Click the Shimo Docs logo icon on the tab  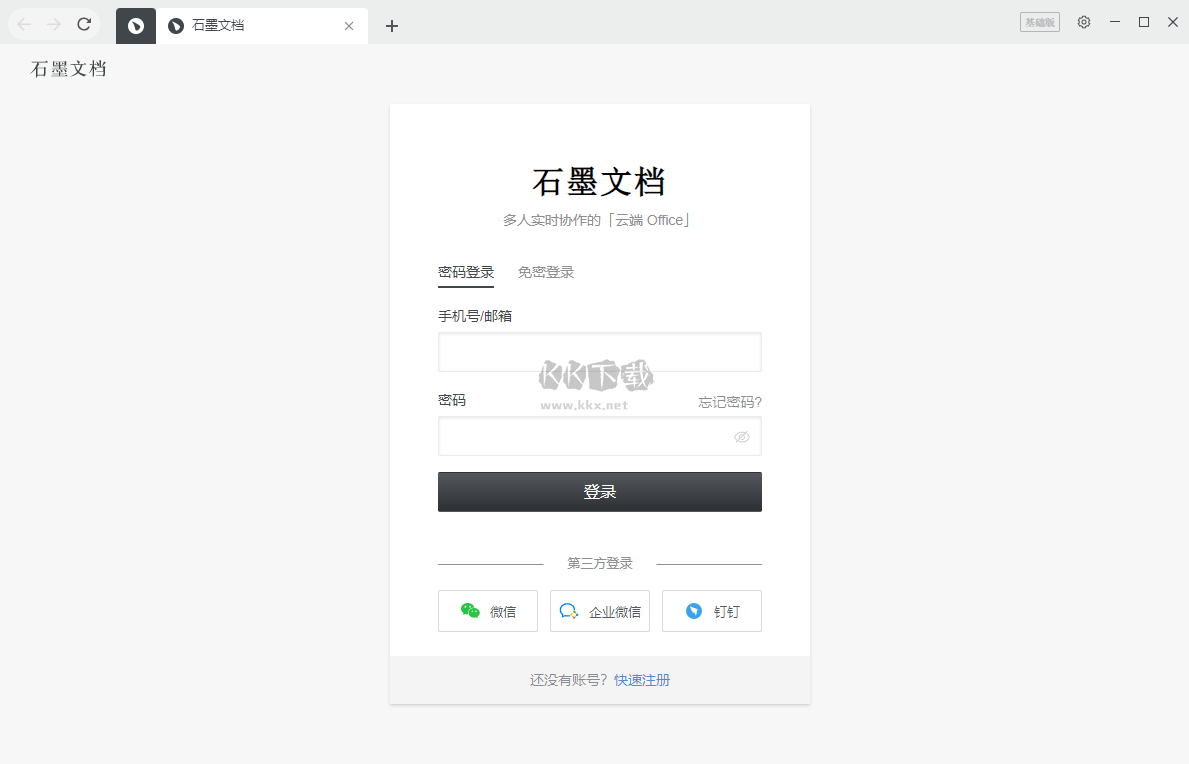(174, 25)
